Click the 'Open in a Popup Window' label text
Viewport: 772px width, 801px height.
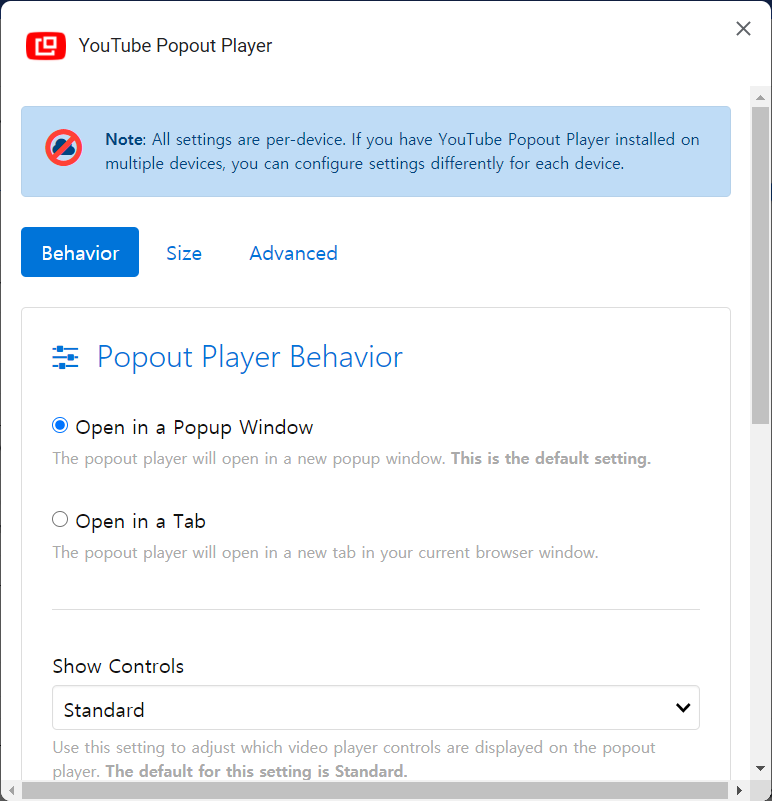[194, 427]
